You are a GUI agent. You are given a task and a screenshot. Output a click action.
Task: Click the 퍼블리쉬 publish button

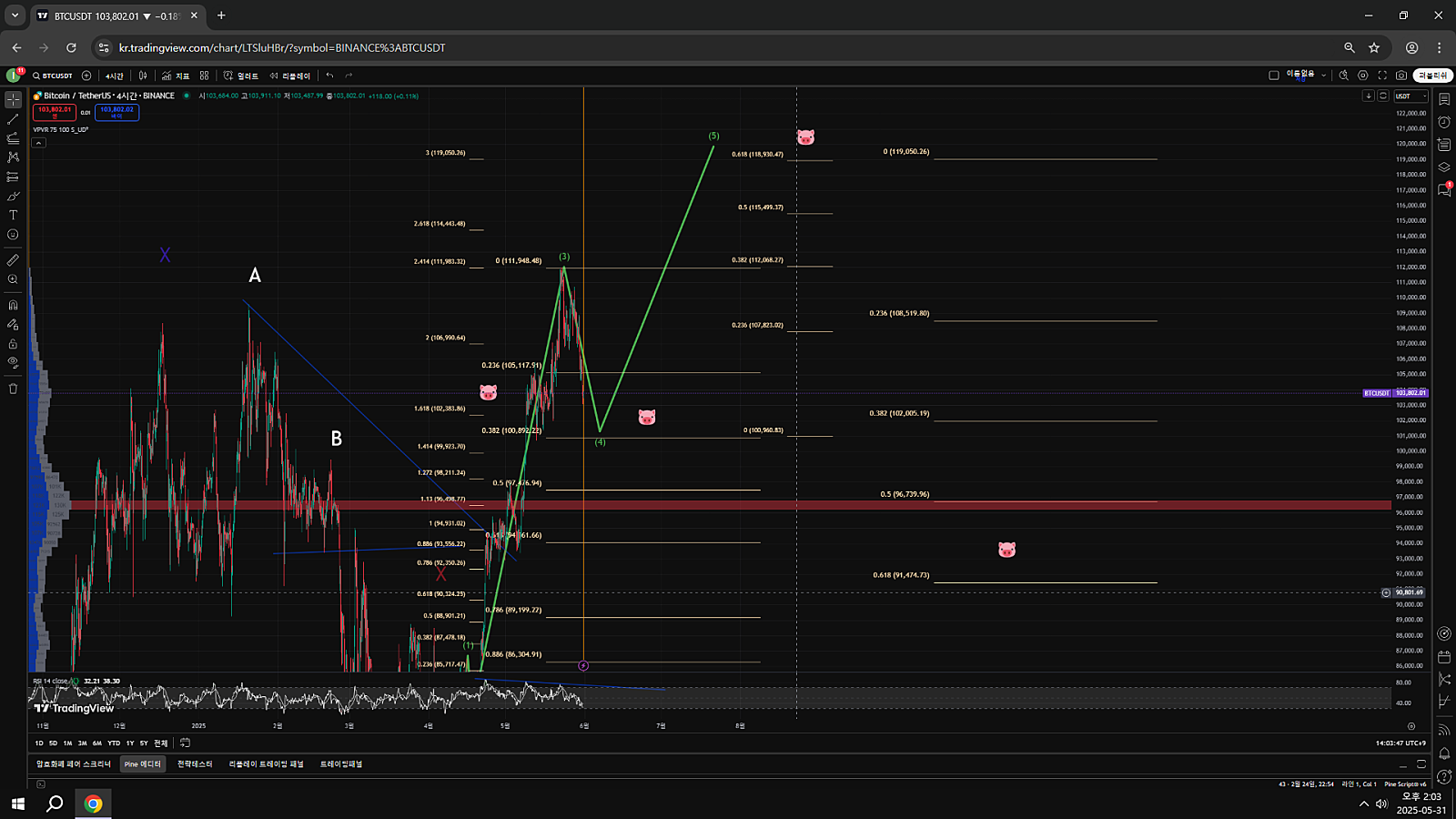pyautogui.click(x=1432, y=76)
